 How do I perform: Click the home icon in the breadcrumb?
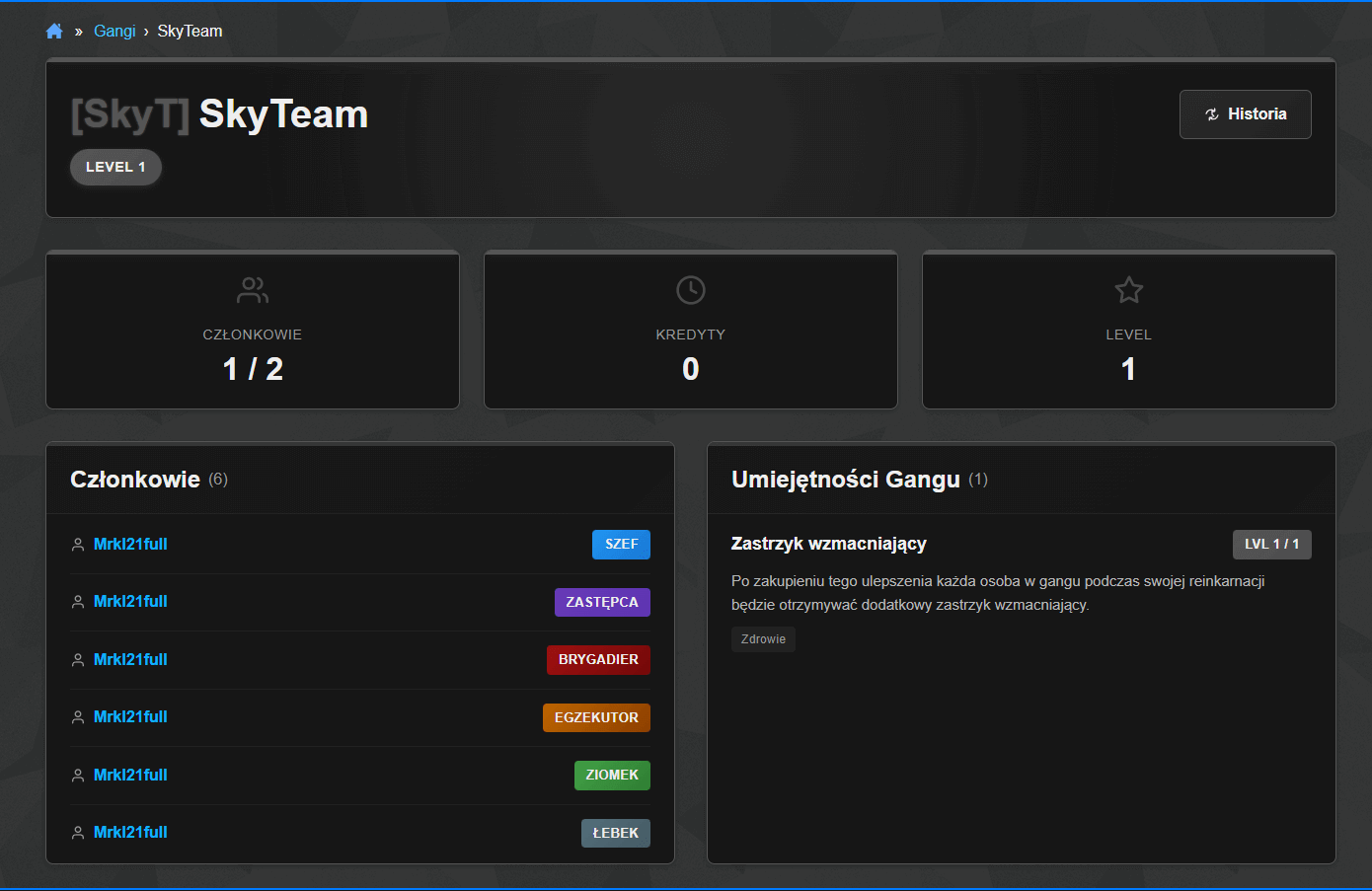(54, 32)
